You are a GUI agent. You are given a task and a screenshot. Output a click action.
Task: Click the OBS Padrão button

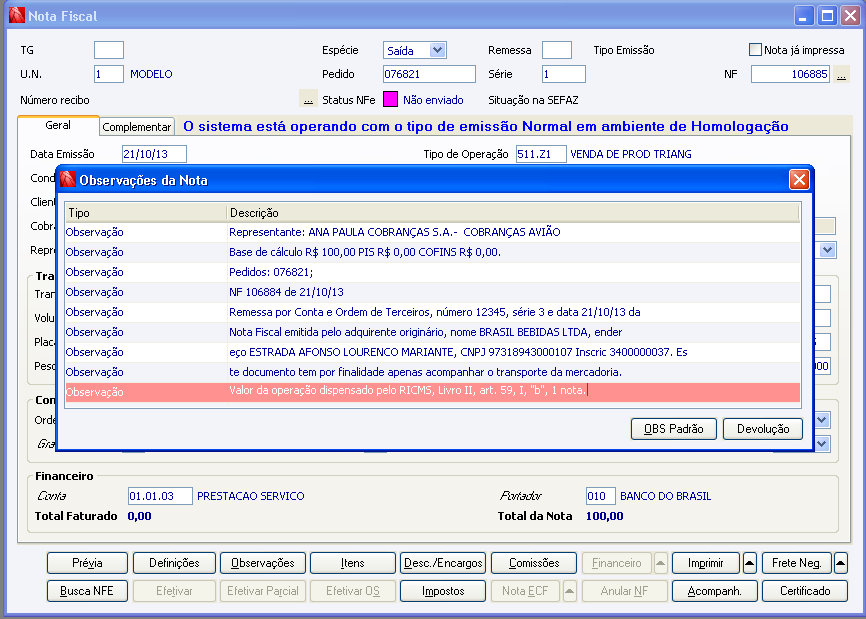pyautogui.click(x=673, y=428)
